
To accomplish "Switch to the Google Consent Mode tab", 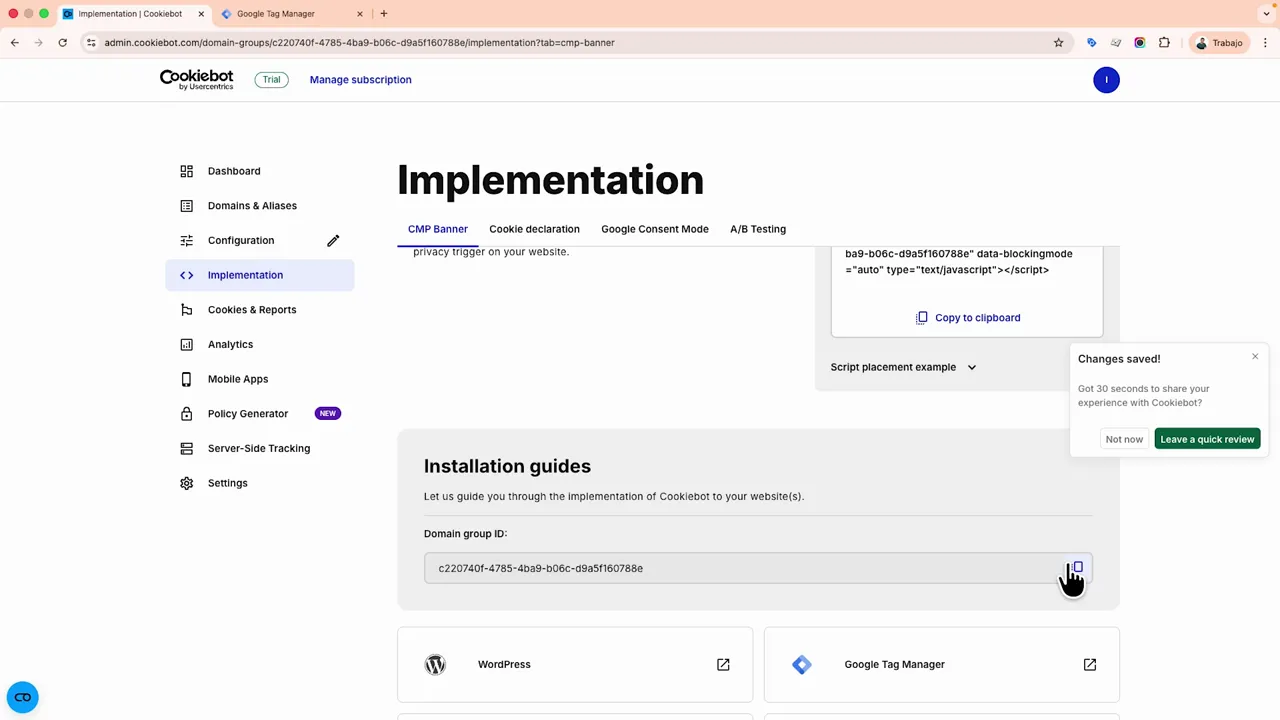I will pos(655,229).
